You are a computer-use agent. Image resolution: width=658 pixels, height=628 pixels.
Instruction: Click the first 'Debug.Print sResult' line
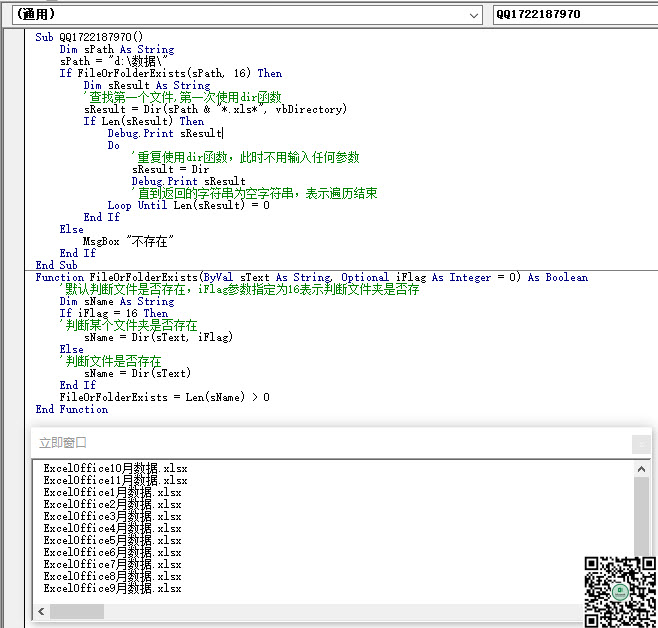point(165,133)
